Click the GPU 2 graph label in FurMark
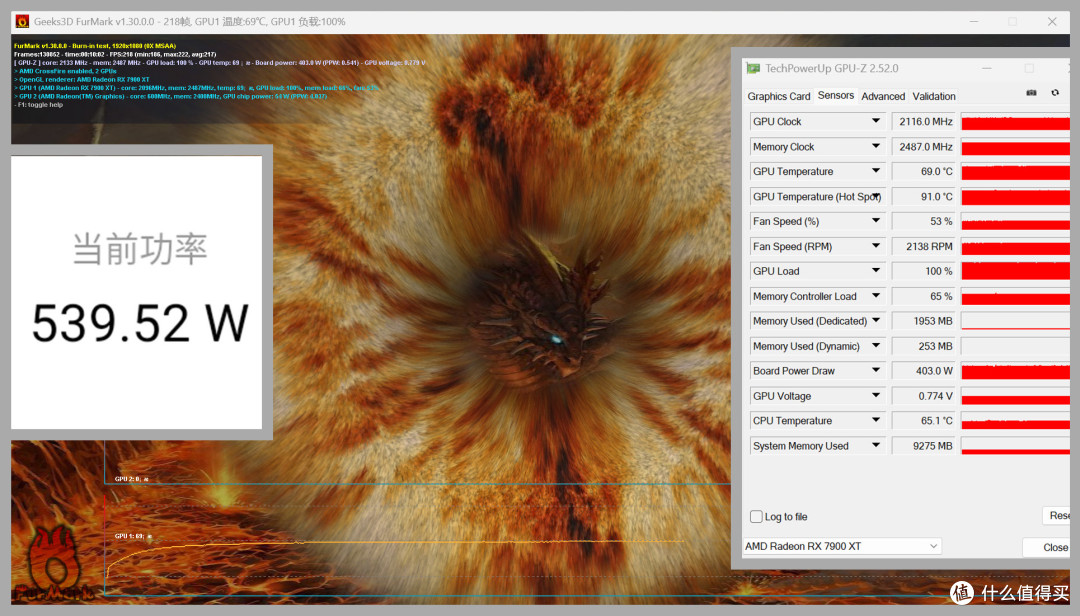 tap(132, 478)
